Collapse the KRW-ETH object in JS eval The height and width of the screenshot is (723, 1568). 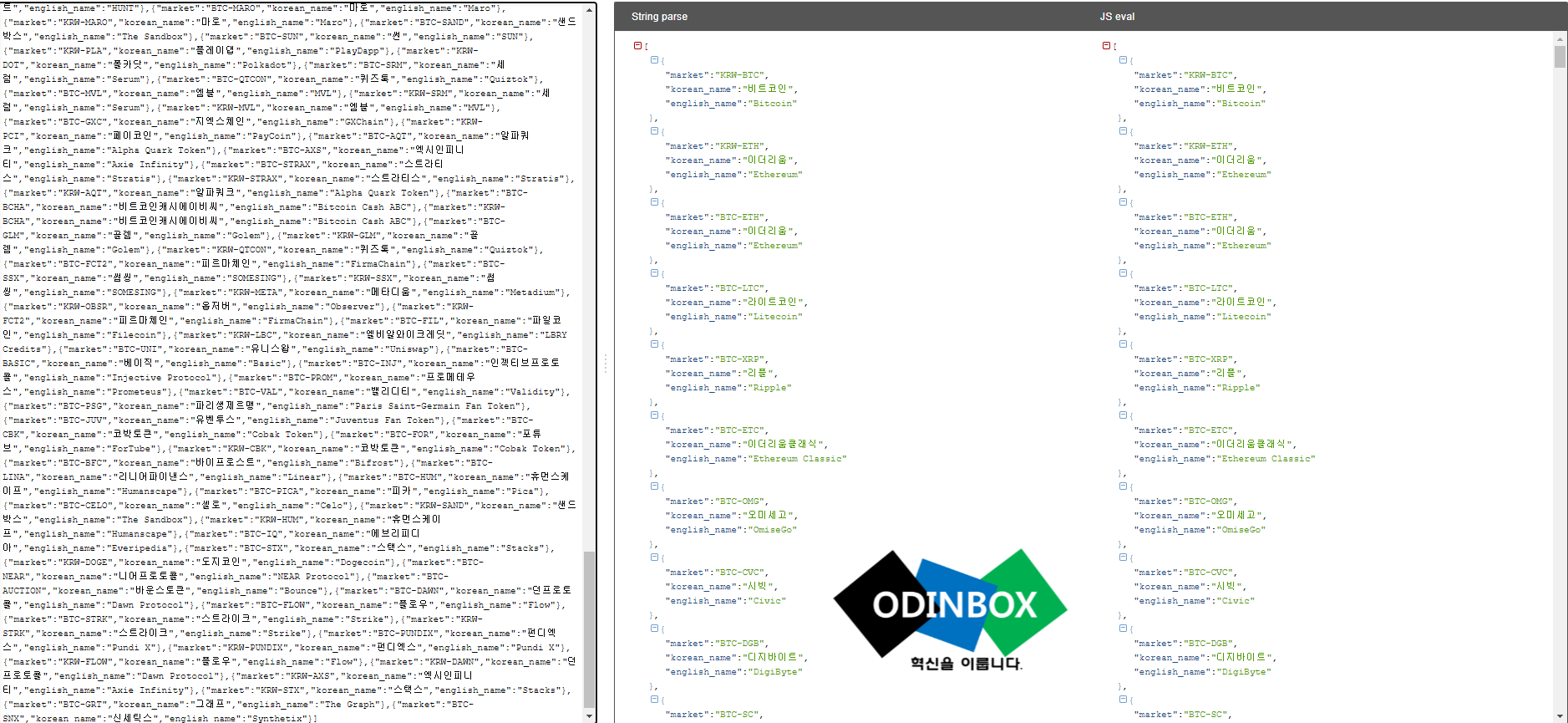pos(1123,131)
